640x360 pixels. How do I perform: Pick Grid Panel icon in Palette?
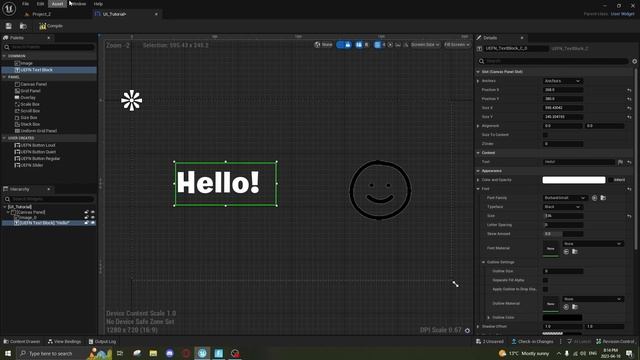tap(17, 91)
